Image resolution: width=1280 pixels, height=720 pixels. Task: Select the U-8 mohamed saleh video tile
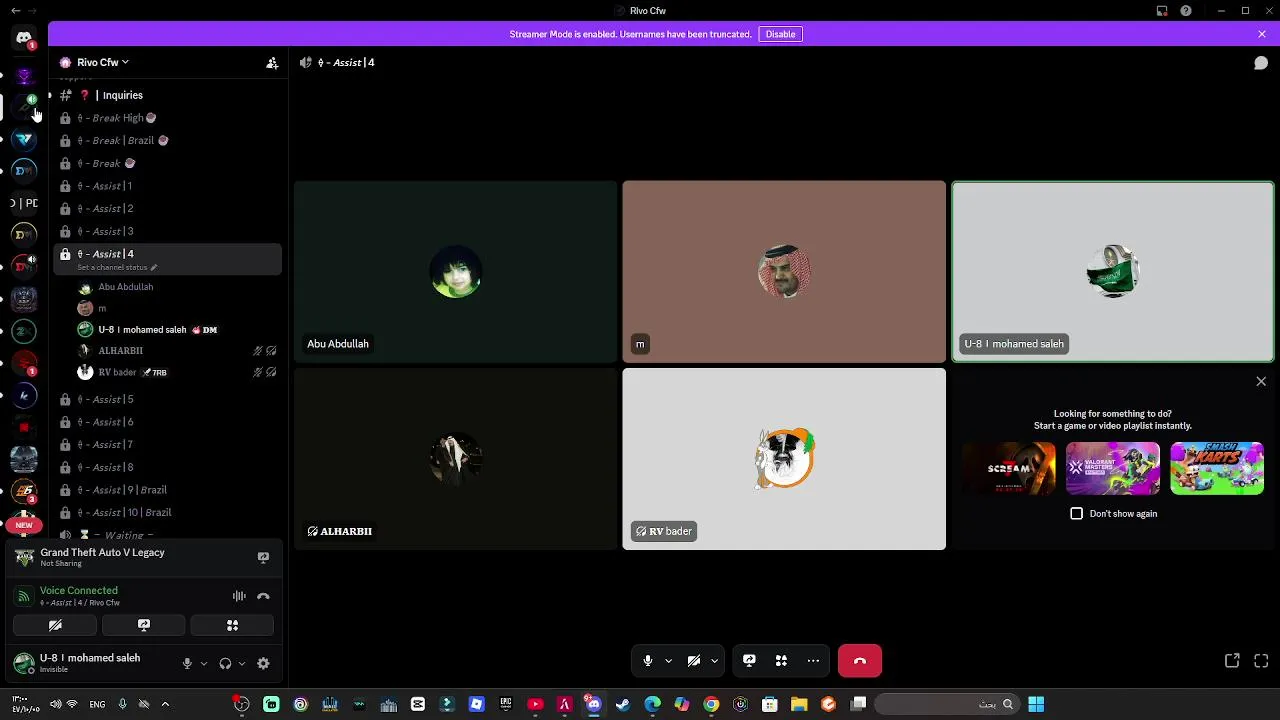pos(1113,271)
